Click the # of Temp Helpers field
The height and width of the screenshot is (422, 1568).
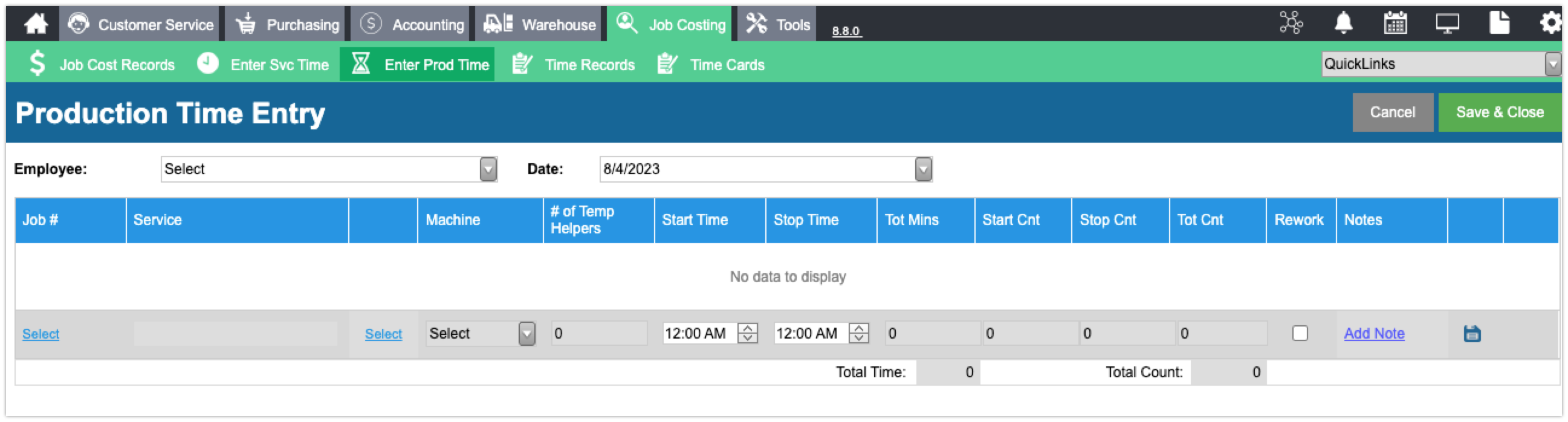coord(599,334)
